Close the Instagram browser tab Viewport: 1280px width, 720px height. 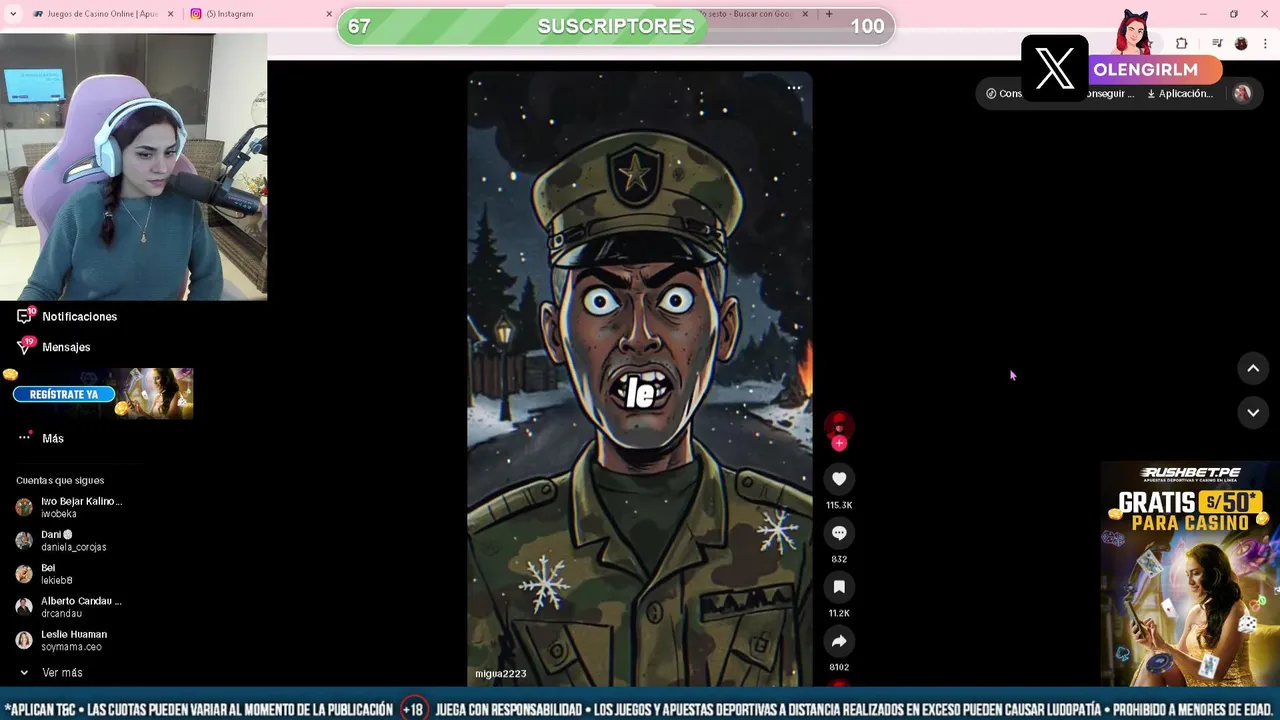click(329, 14)
